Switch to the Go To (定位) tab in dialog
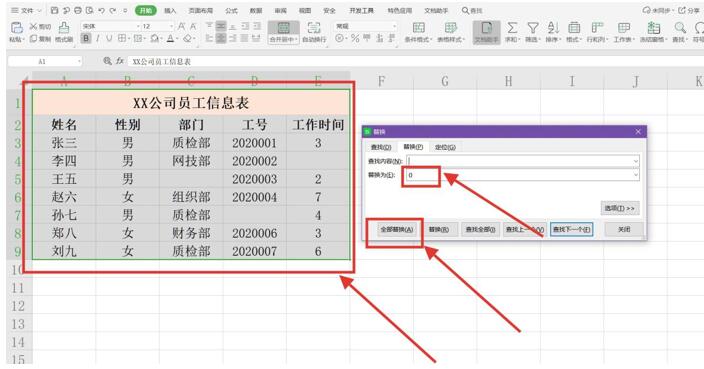 click(445, 147)
